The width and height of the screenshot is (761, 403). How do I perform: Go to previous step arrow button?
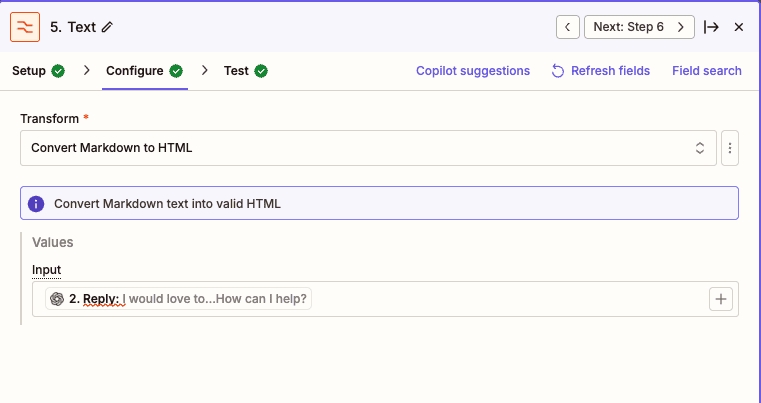567,27
